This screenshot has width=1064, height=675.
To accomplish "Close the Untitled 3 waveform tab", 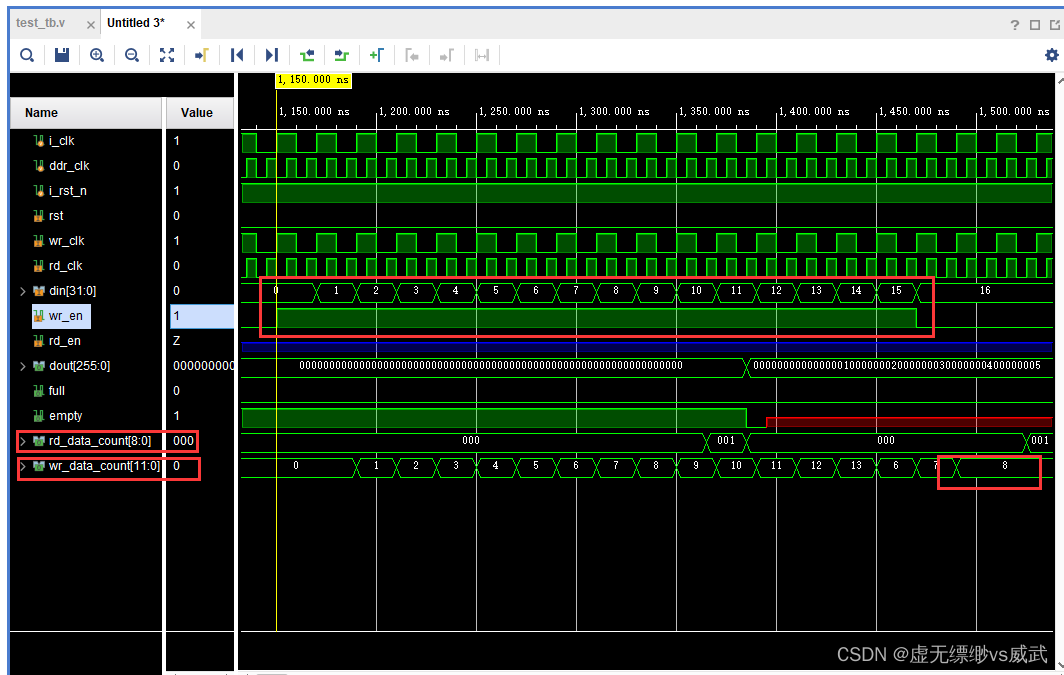I will [190, 23].
